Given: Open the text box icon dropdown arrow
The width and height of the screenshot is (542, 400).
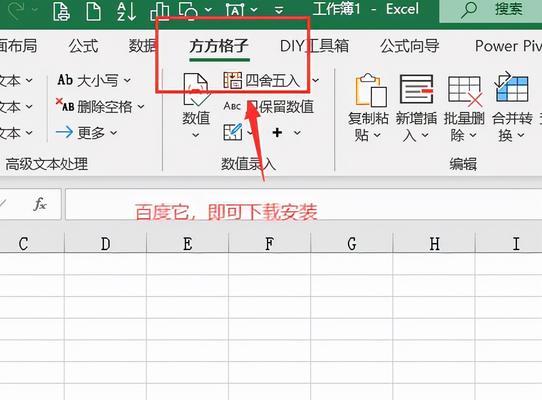Looking at the screenshot, I should [x=254, y=9].
